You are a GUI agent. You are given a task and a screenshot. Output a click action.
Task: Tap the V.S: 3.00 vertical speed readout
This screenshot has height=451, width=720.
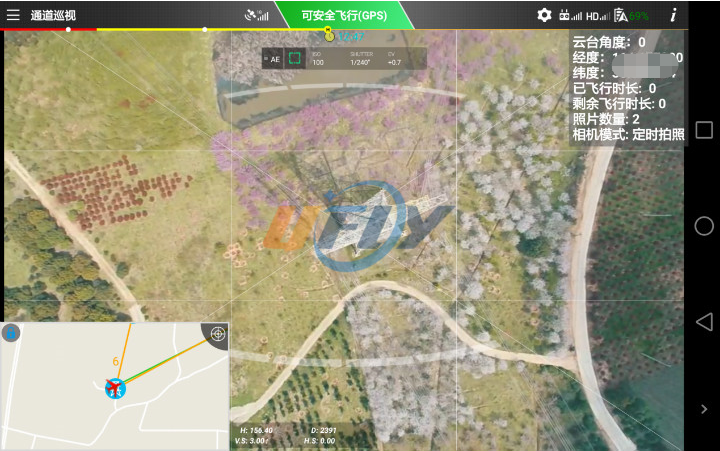tap(251, 441)
